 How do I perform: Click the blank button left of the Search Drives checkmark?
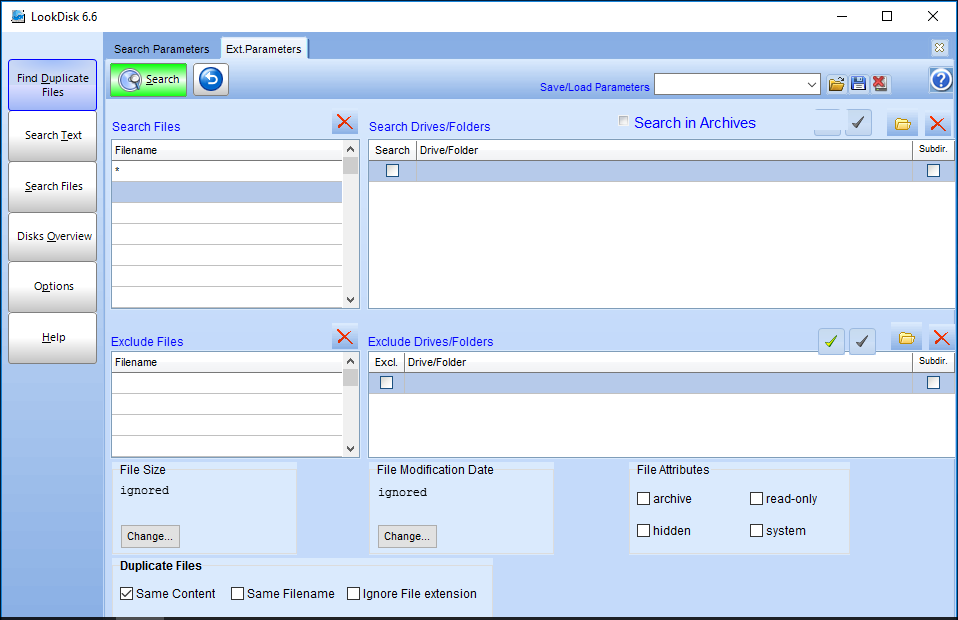[827, 123]
